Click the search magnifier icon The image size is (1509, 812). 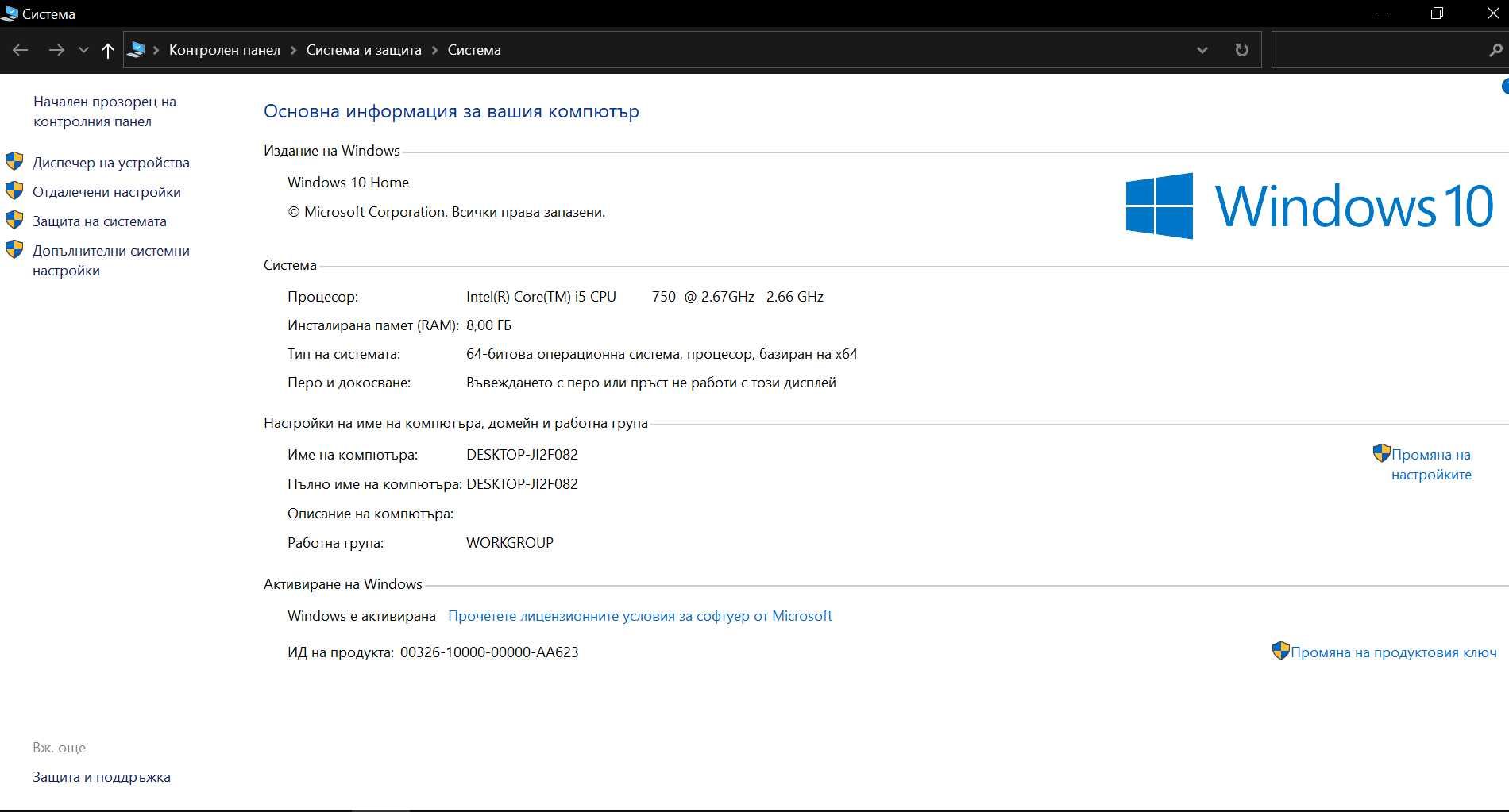coord(1495,50)
